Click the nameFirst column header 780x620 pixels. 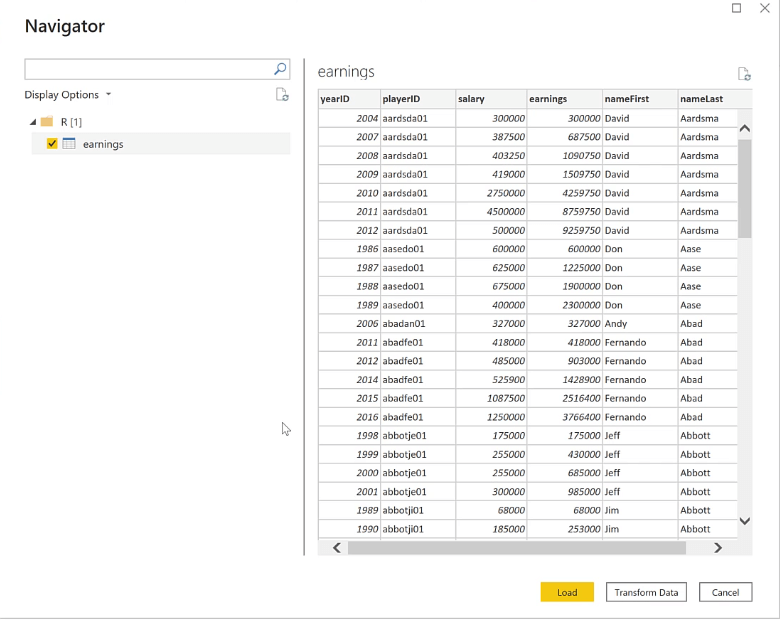click(640, 99)
